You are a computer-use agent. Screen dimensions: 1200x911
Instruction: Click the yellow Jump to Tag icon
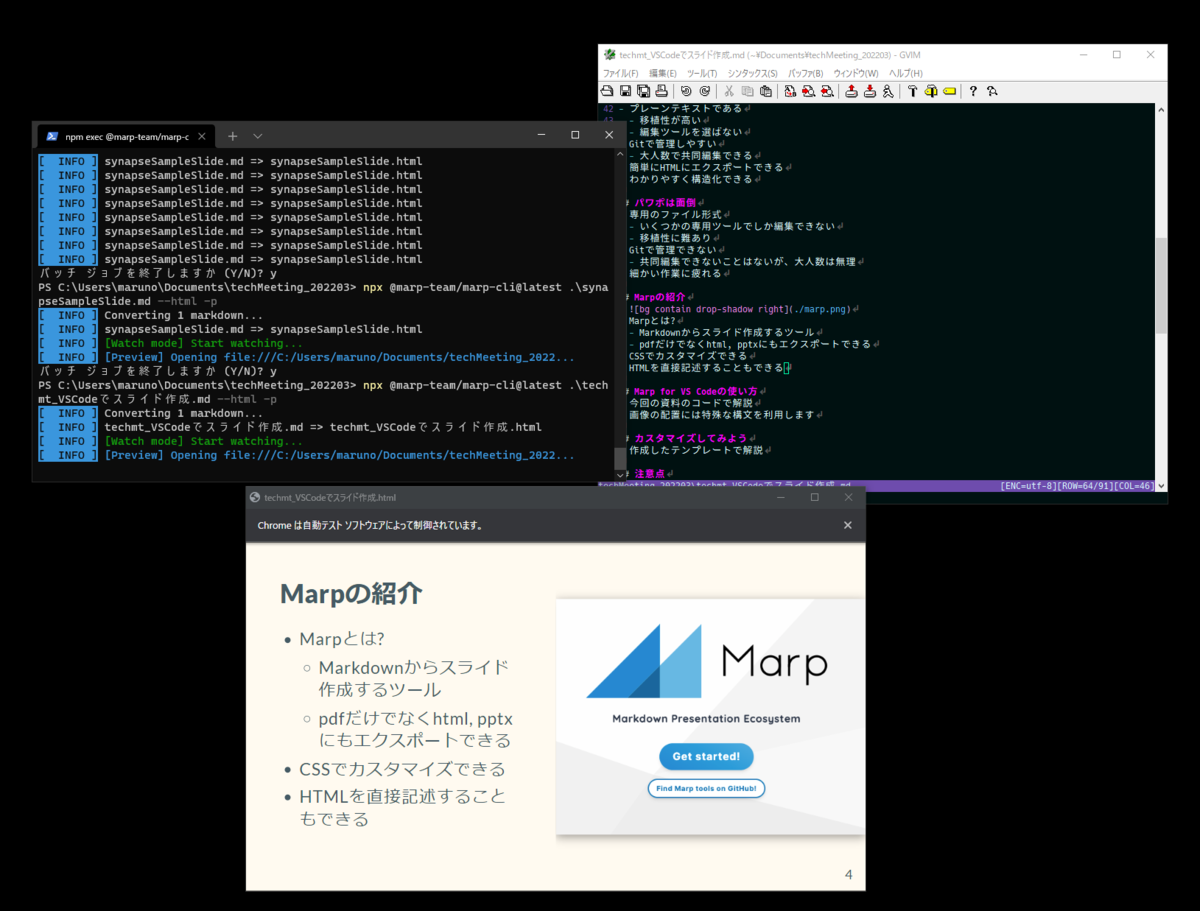coord(949,91)
